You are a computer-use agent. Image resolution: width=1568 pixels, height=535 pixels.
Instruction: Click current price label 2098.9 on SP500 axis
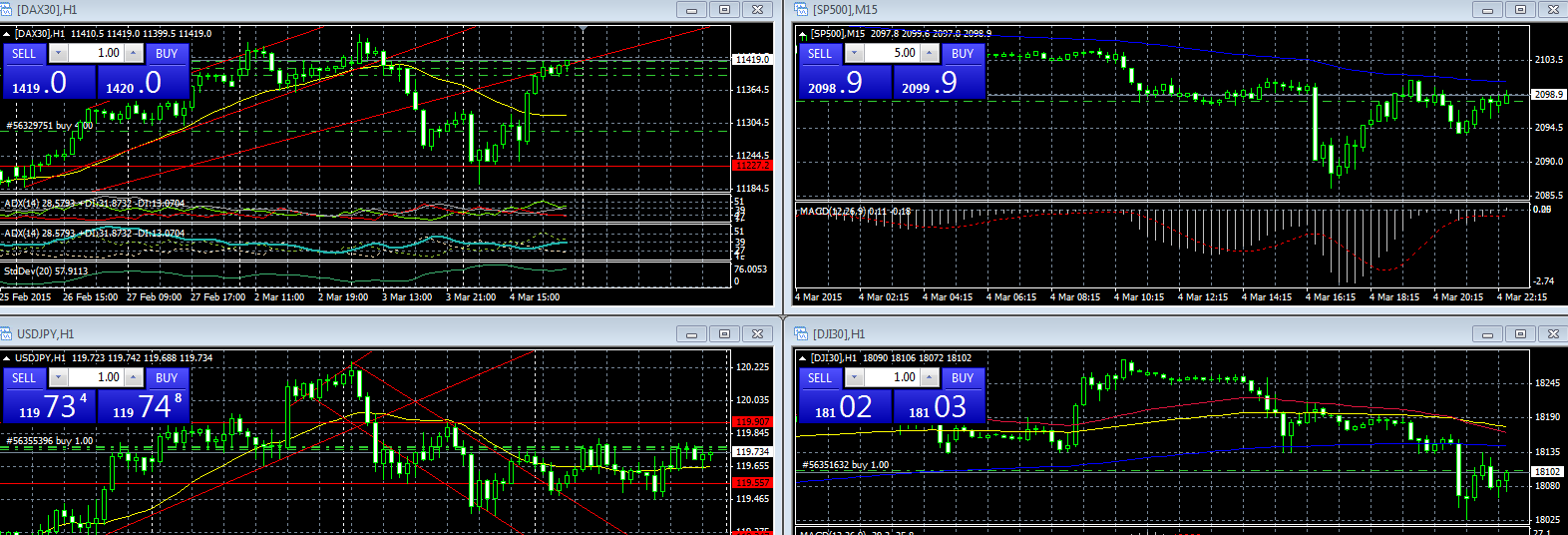(1548, 94)
